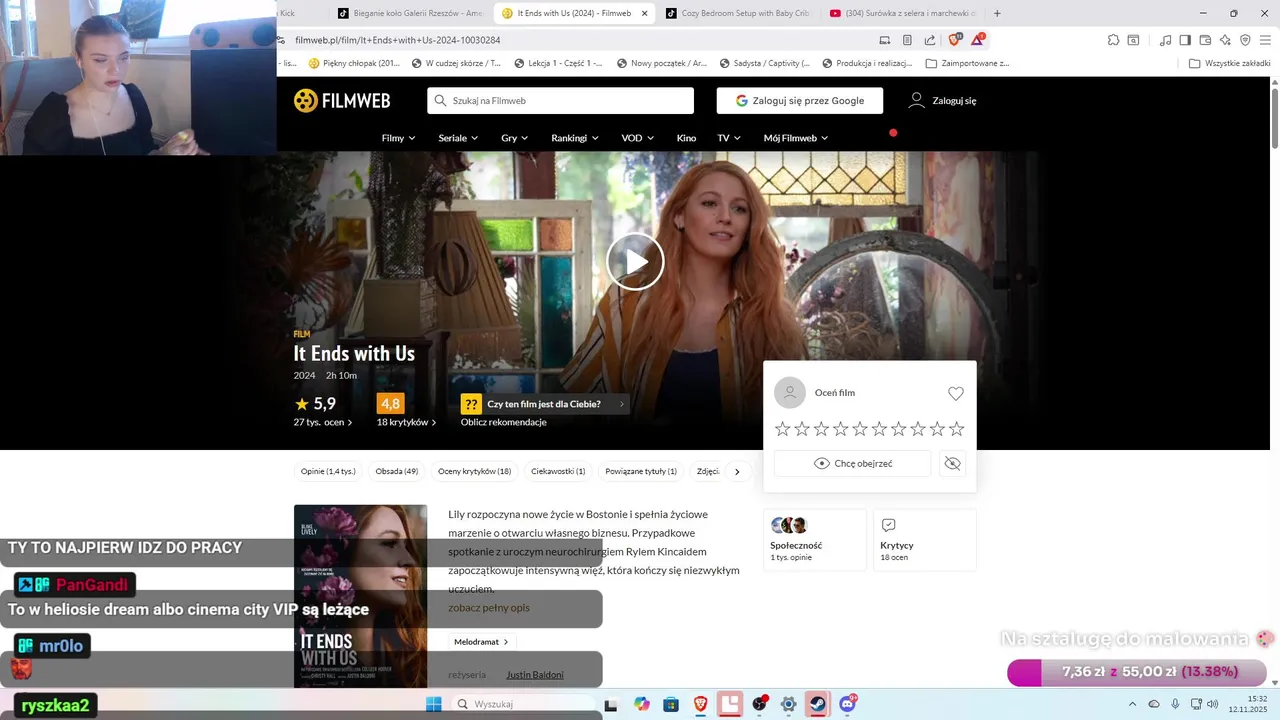Viewport: 1280px width, 720px height.
Task: Click the Brave browser taskbar icon
Action: [x=700, y=704]
